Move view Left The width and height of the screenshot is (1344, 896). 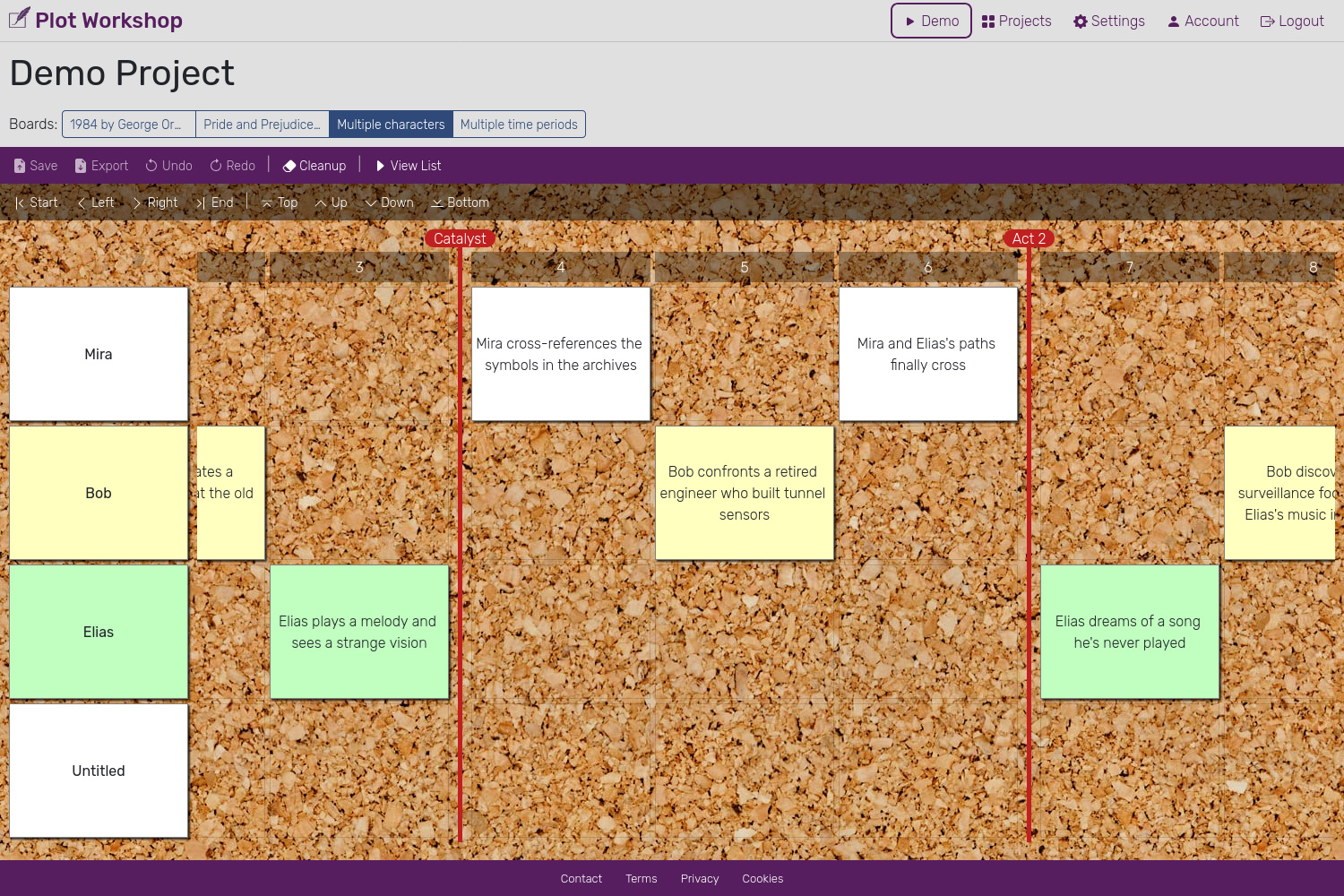click(x=96, y=202)
